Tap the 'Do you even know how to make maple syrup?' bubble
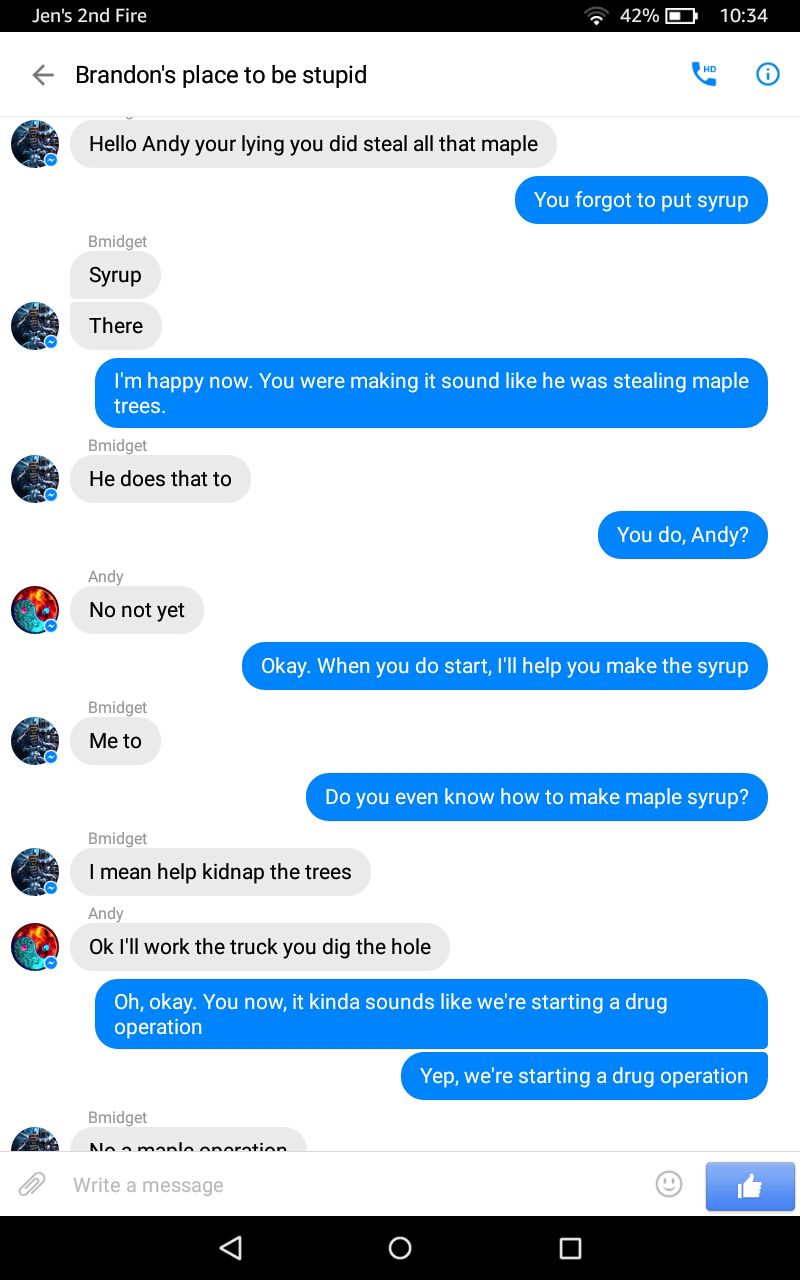This screenshot has height=1280, width=800. 537,797
